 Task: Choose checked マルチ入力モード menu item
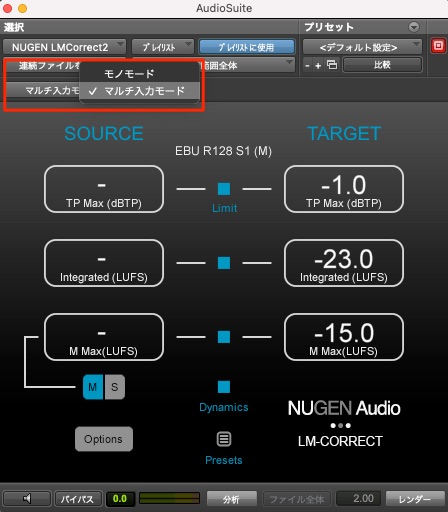point(139,91)
